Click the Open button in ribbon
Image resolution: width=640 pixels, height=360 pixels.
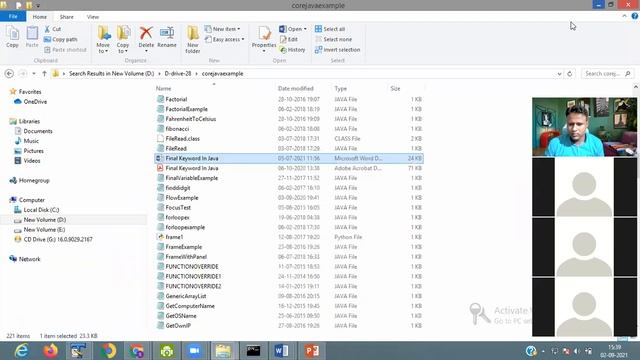point(291,29)
